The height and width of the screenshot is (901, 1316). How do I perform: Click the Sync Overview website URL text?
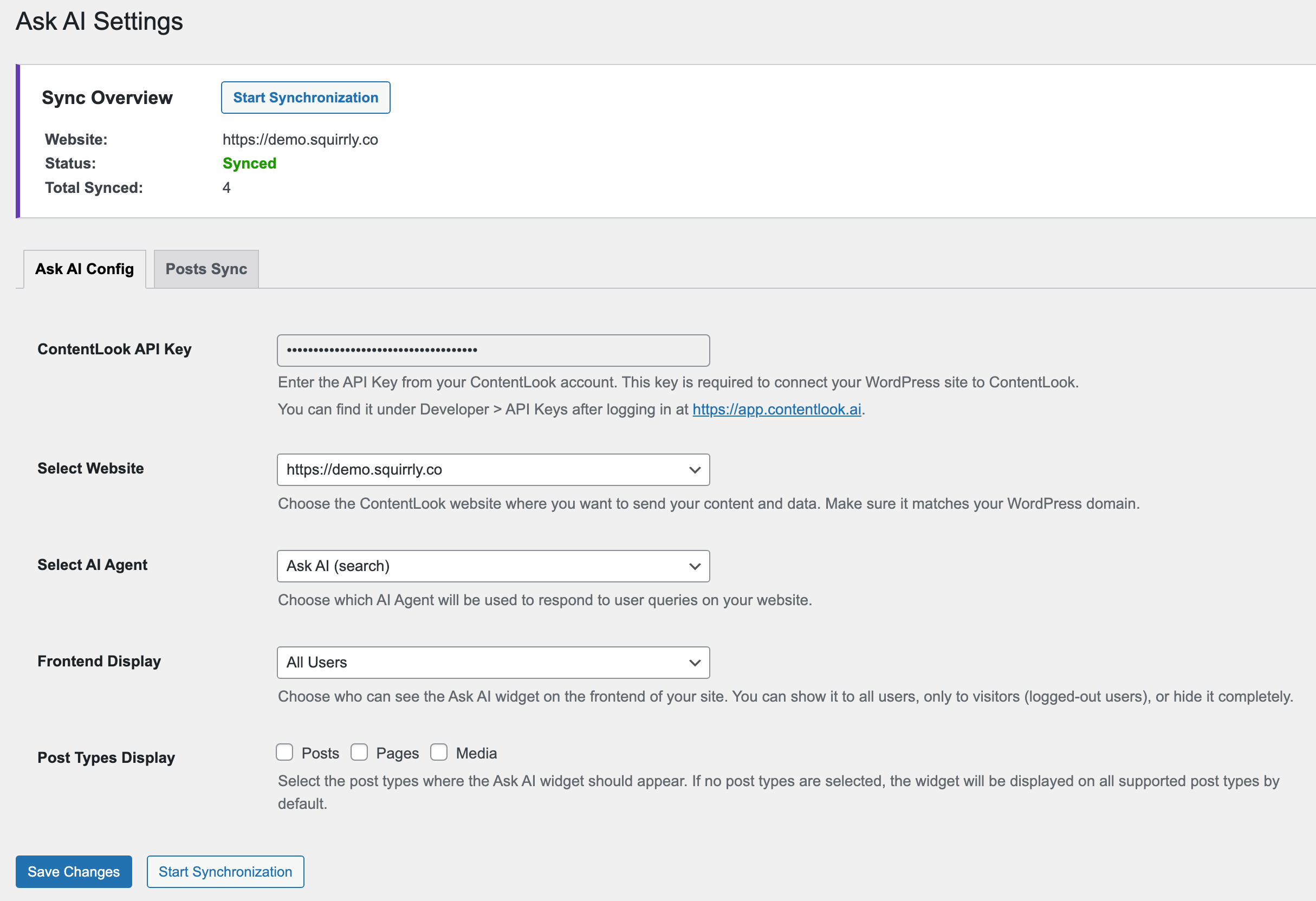click(x=300, y=139)
